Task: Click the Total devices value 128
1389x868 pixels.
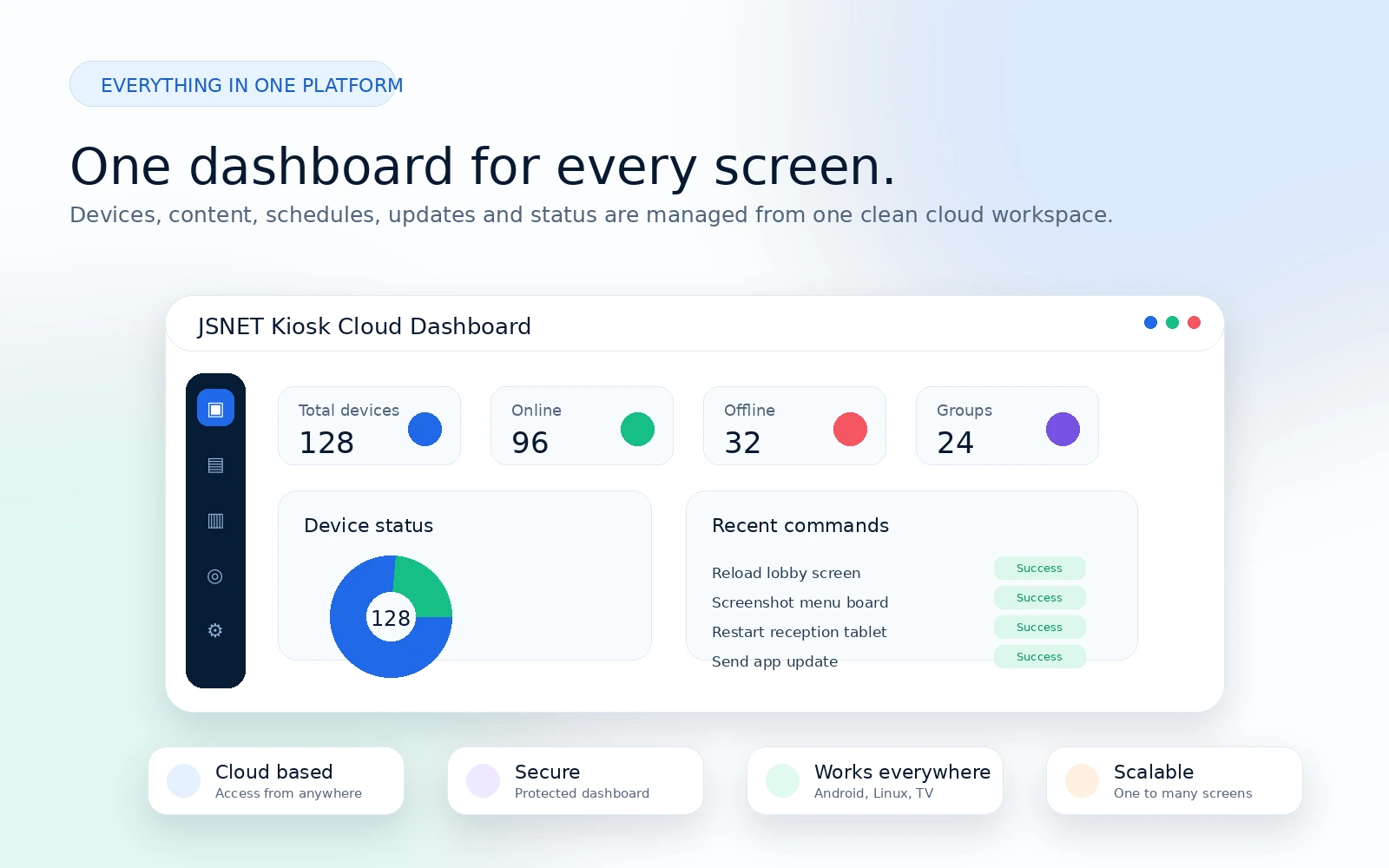Action: pos(326,443)
